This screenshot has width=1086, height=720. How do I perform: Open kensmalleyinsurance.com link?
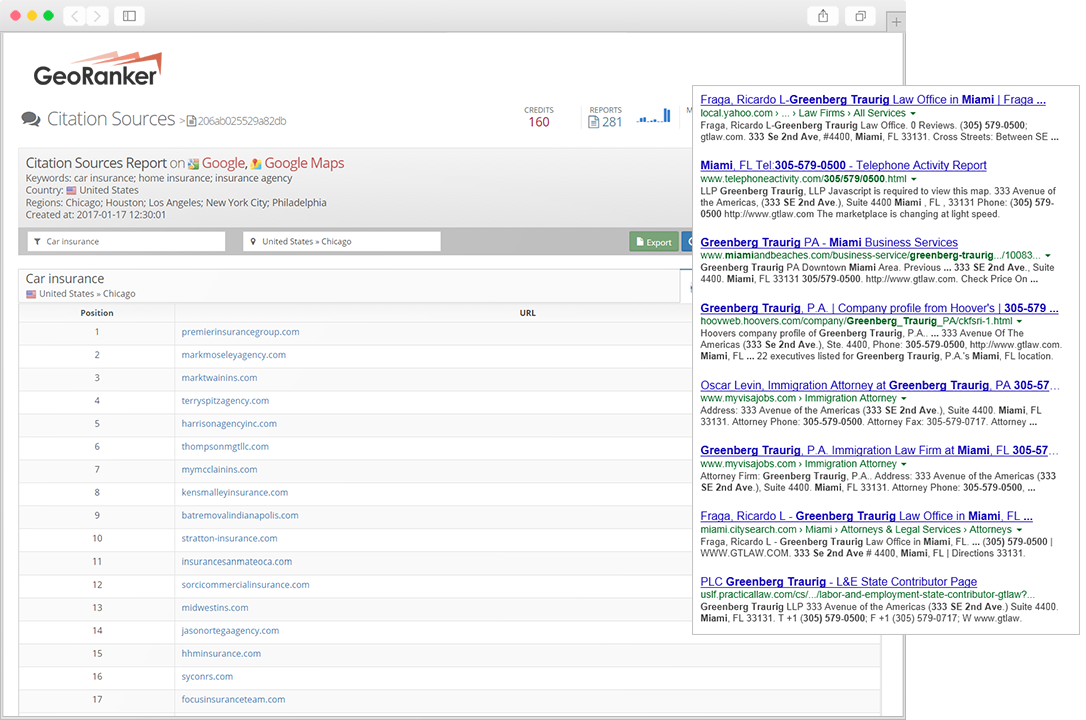[x=235, y=493]
